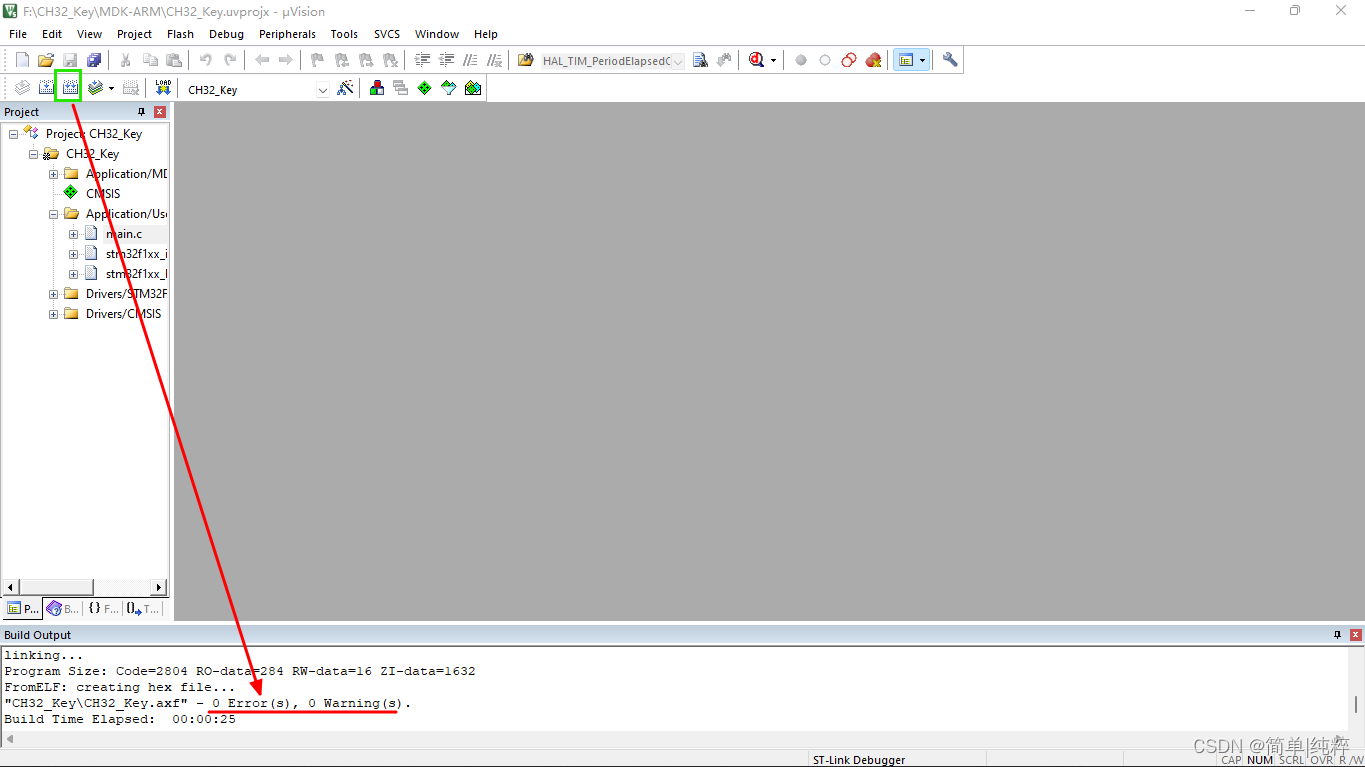Image resolution: width=1365 pixels, height=767 pixels.
Task: Open the Window layout dropdown arrow
Action: (923, 60)
